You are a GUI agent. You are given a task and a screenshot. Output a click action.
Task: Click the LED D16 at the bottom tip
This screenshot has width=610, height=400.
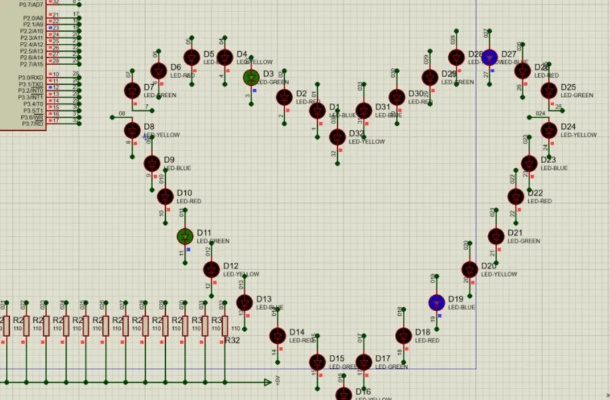point(344,393)
